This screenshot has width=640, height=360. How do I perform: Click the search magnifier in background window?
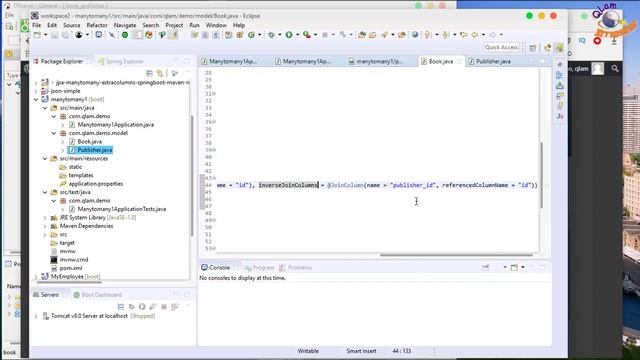click(x=615, y=69)
